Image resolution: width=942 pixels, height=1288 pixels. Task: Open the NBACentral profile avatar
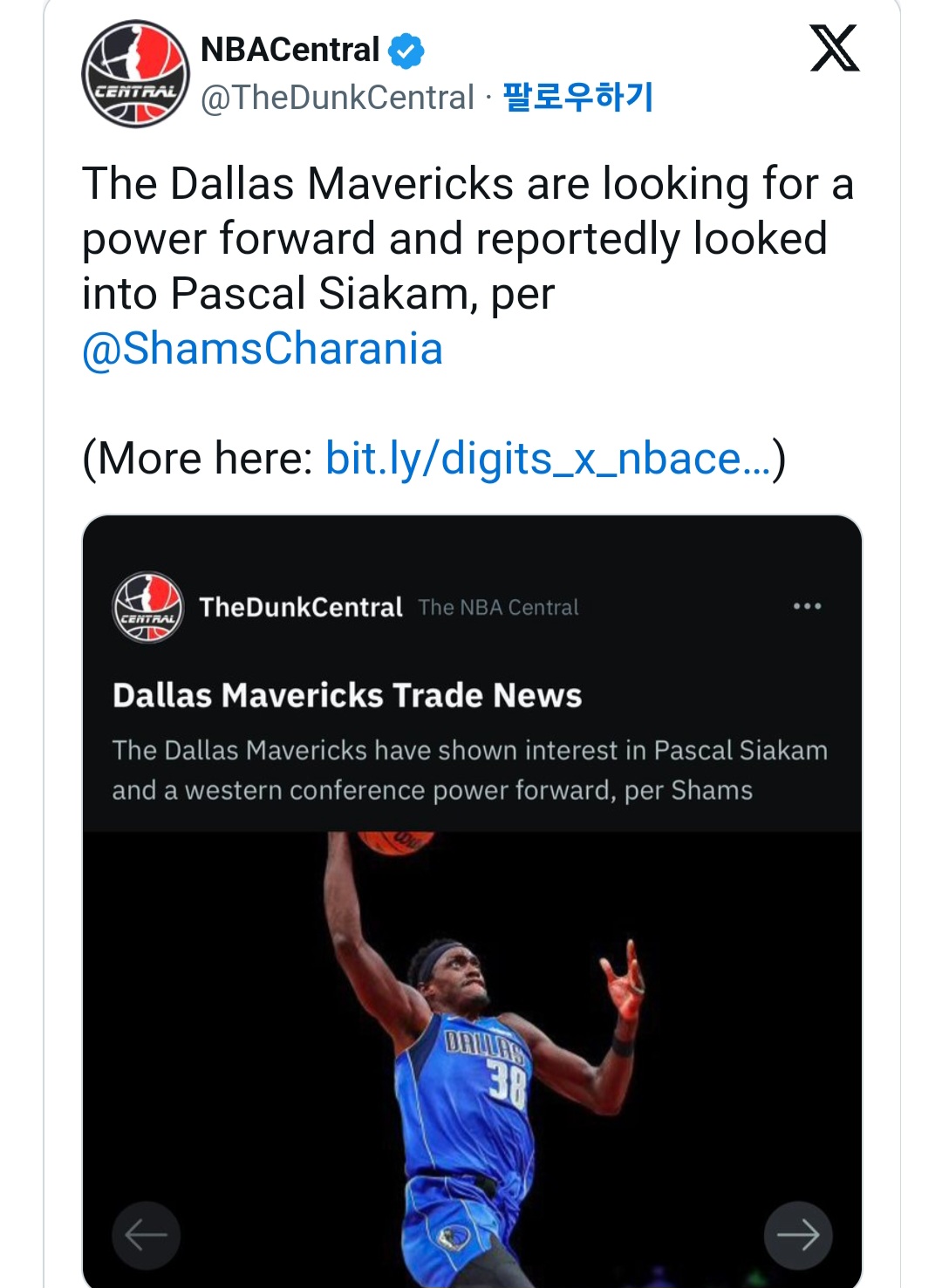135,74
